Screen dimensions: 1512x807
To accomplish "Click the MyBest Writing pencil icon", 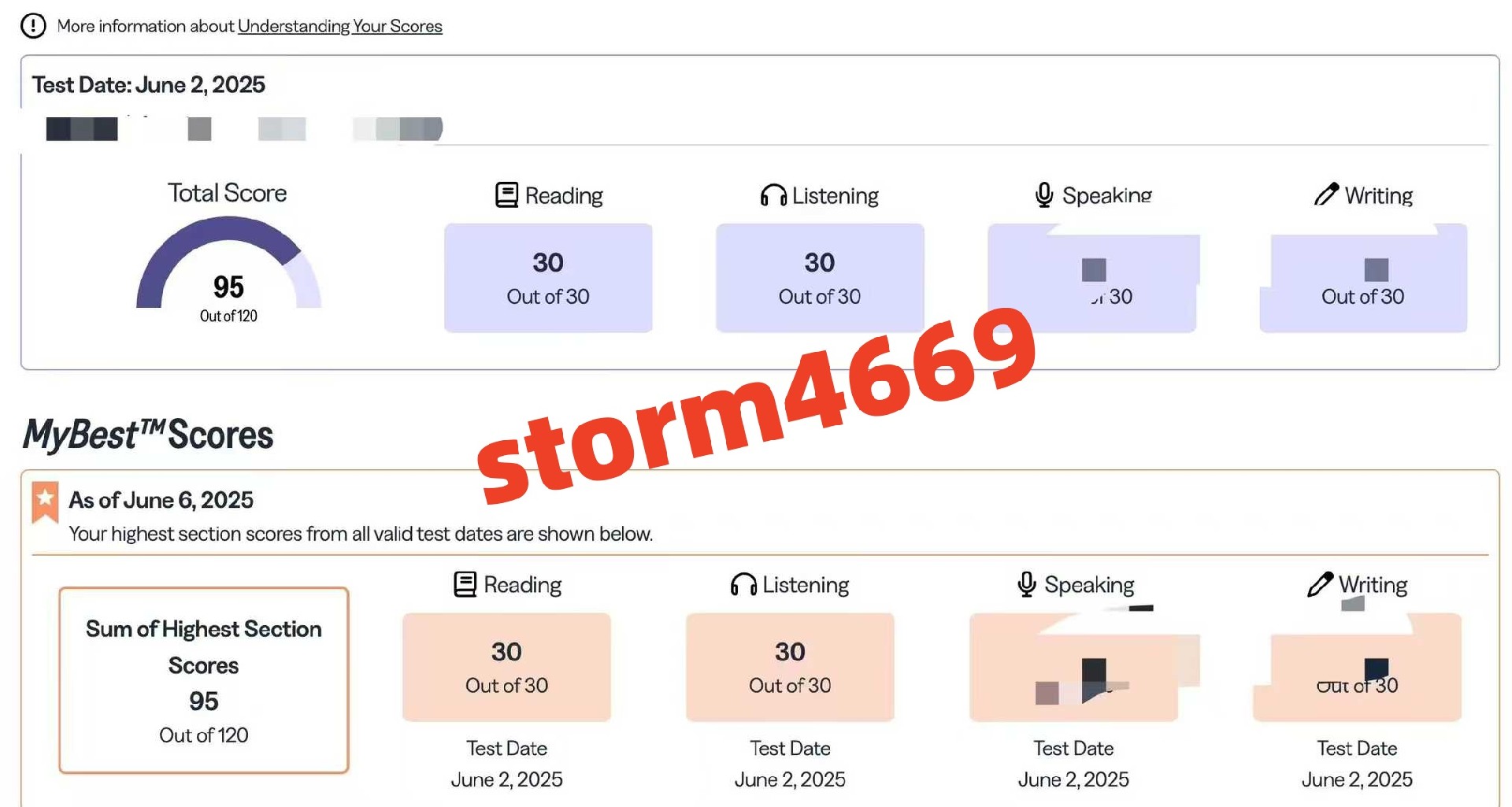I will pyautogui.click(x=1320, y=583).
